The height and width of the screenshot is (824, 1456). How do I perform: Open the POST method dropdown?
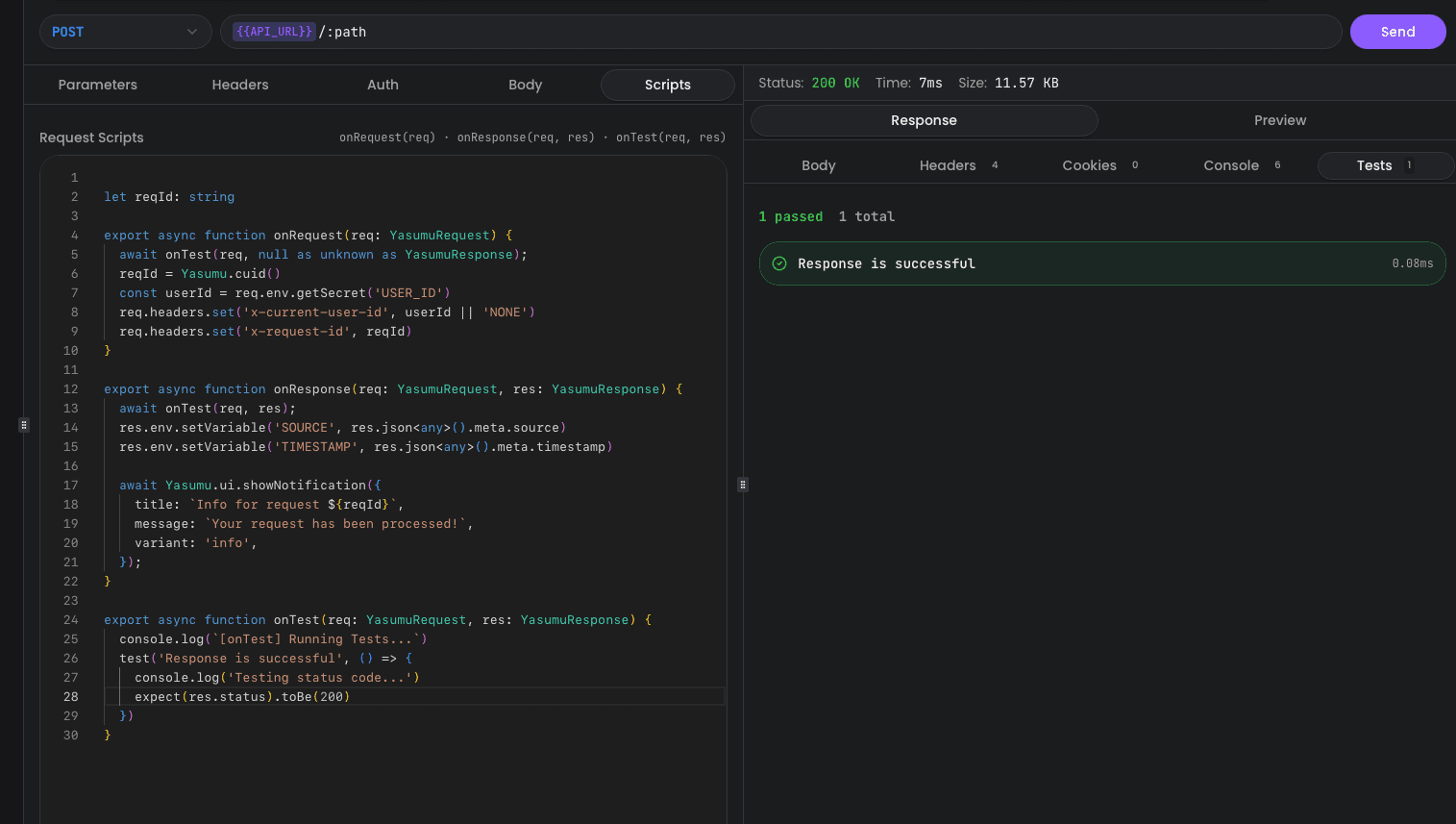(125, 32)
